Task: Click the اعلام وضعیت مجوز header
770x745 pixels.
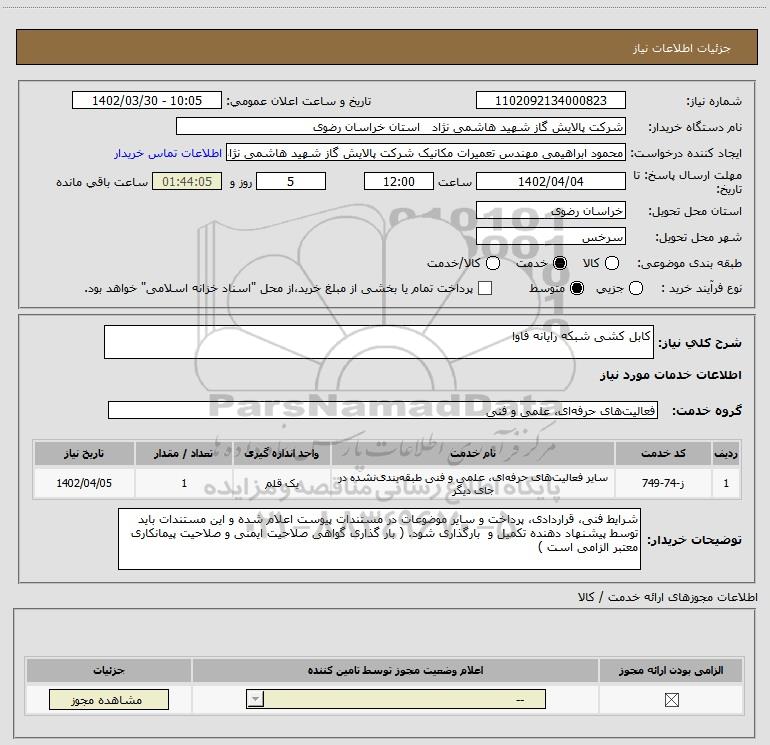Action: [395, 670]
